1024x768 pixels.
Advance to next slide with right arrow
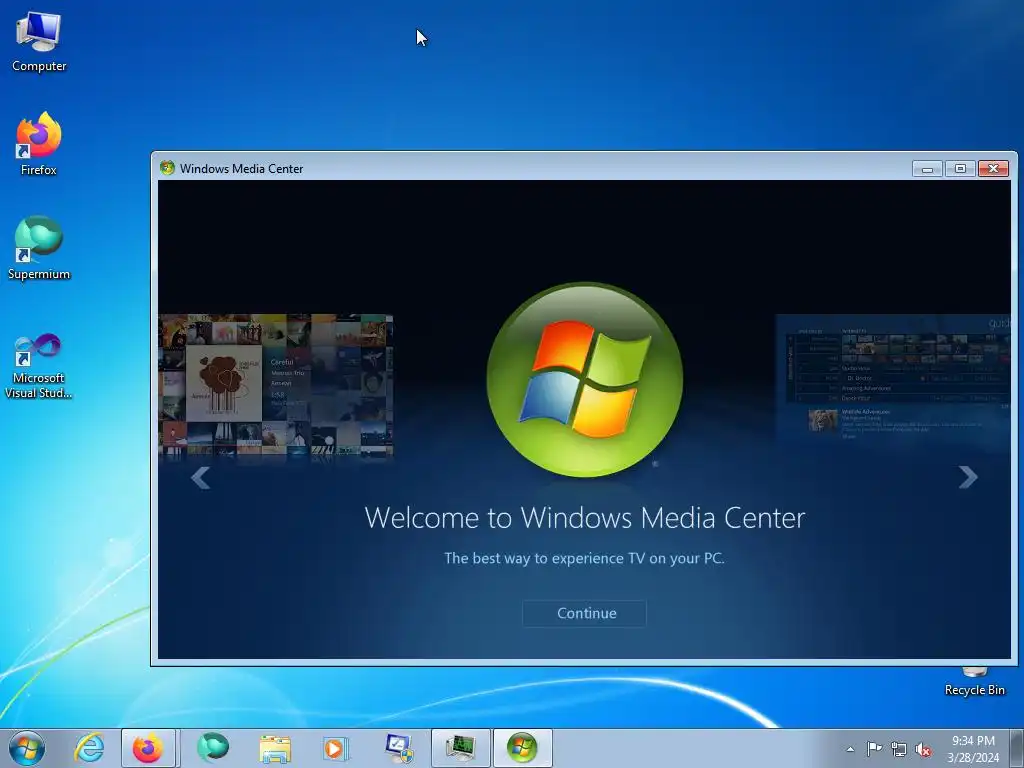click(968, 477)
